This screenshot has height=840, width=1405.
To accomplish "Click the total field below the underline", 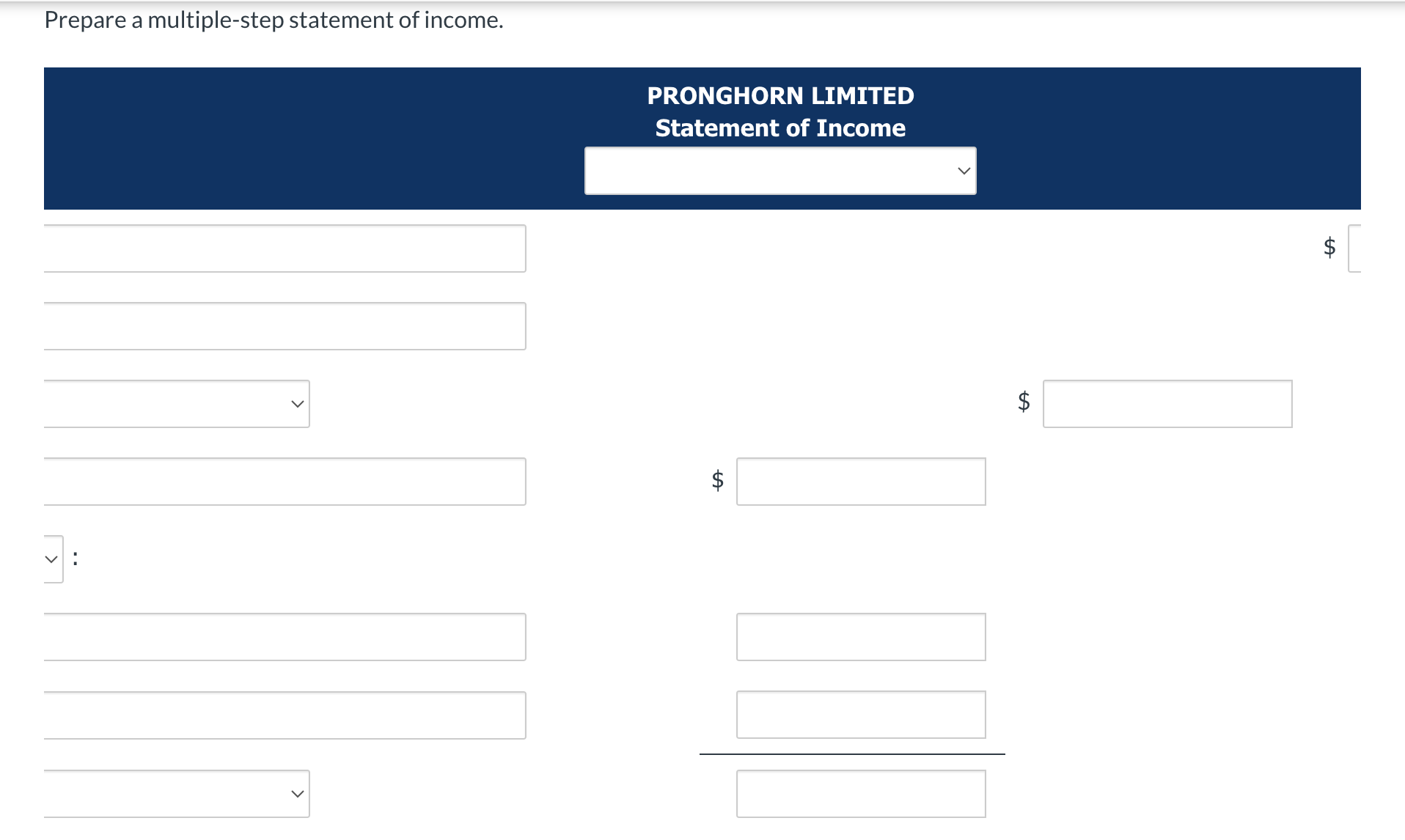I will point(861,793).
